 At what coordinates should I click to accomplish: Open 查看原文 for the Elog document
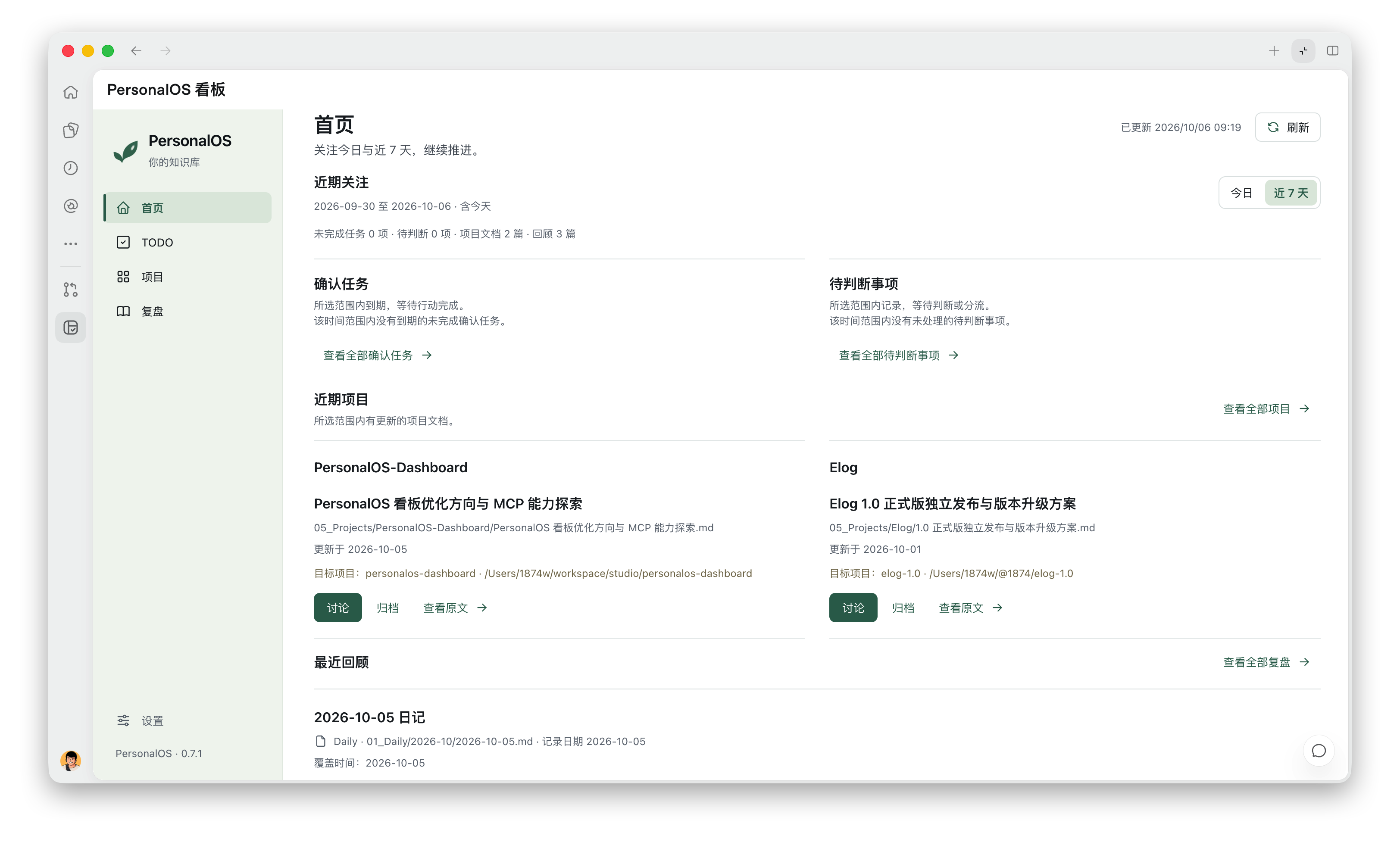(970, 608)
